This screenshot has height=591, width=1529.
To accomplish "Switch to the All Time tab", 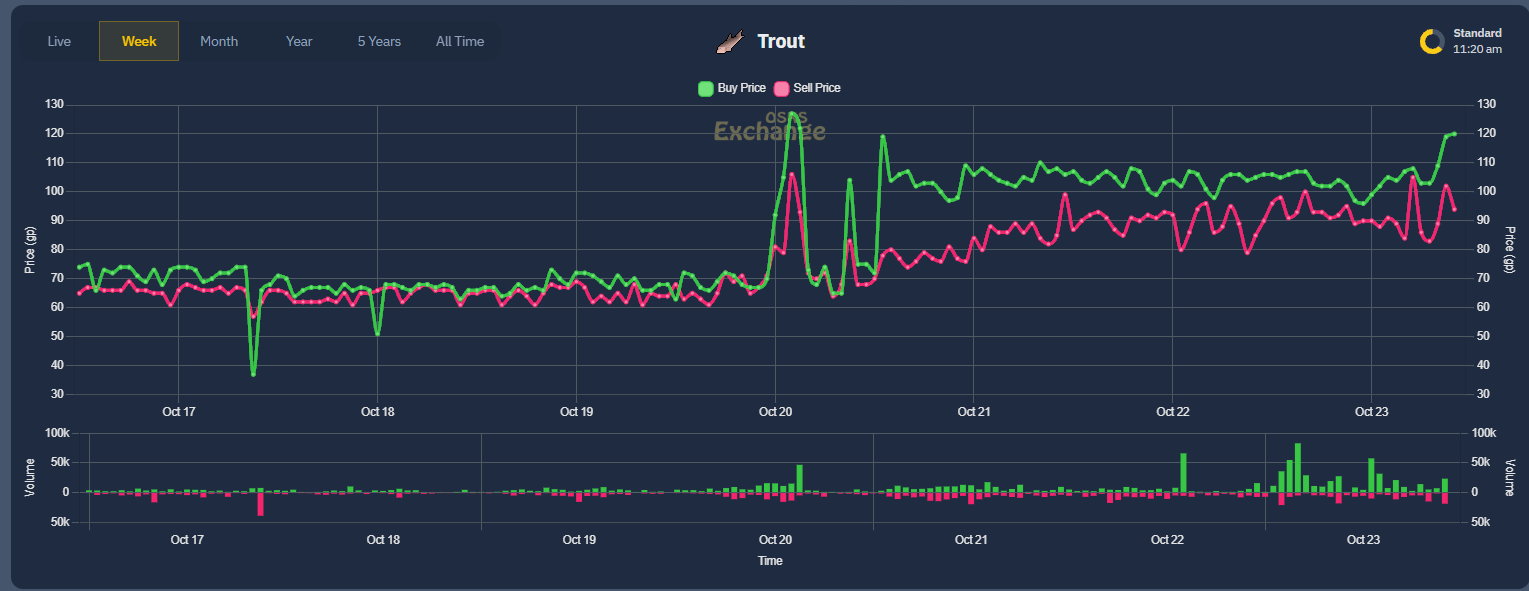I will 459,41.
